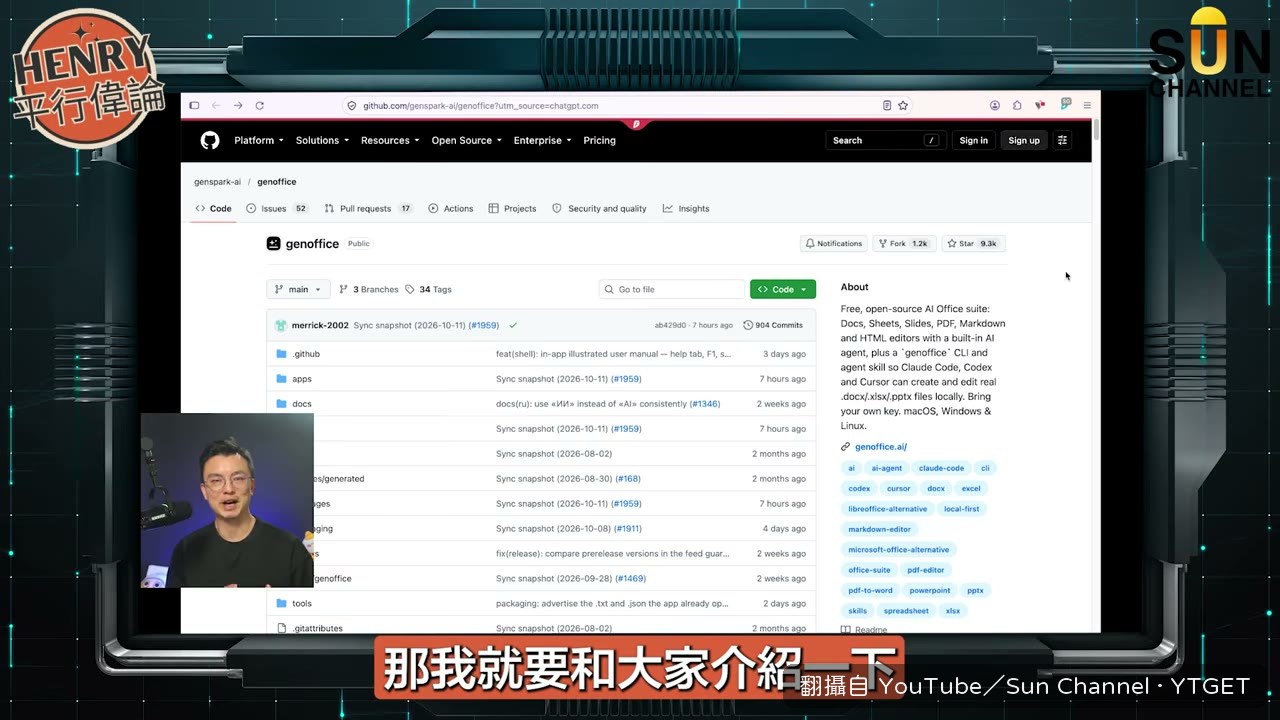Open the green Code dropdown
The height and width of the screenshot is (720, 1280).
(x=783, y=289)
